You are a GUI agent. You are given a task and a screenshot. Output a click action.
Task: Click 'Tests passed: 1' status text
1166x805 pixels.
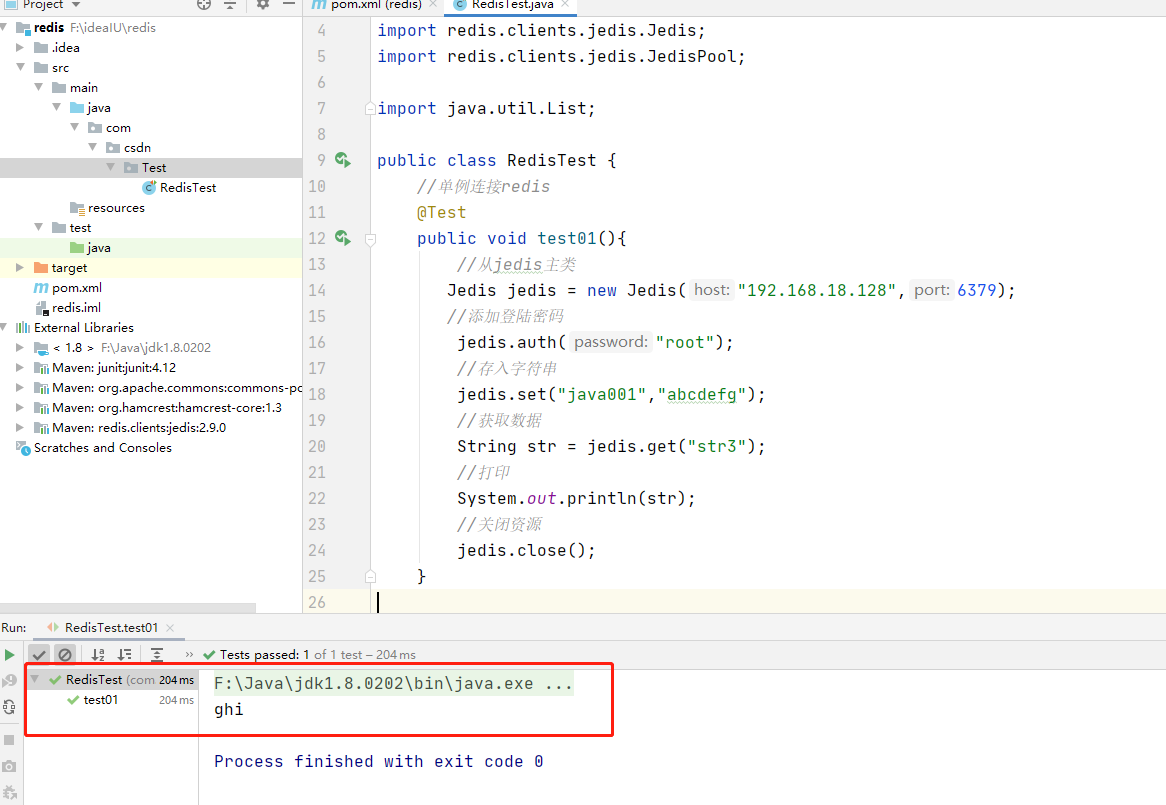pos(264,655)
